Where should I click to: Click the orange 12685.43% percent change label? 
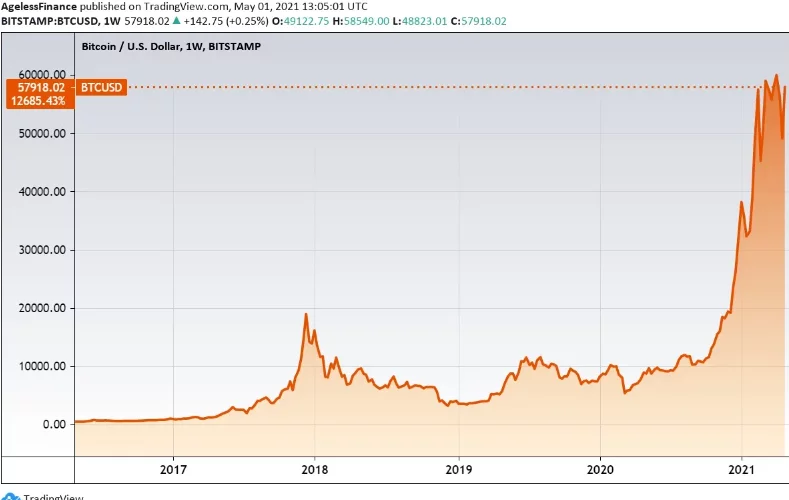pyautogui.click(x=40, y=101)
